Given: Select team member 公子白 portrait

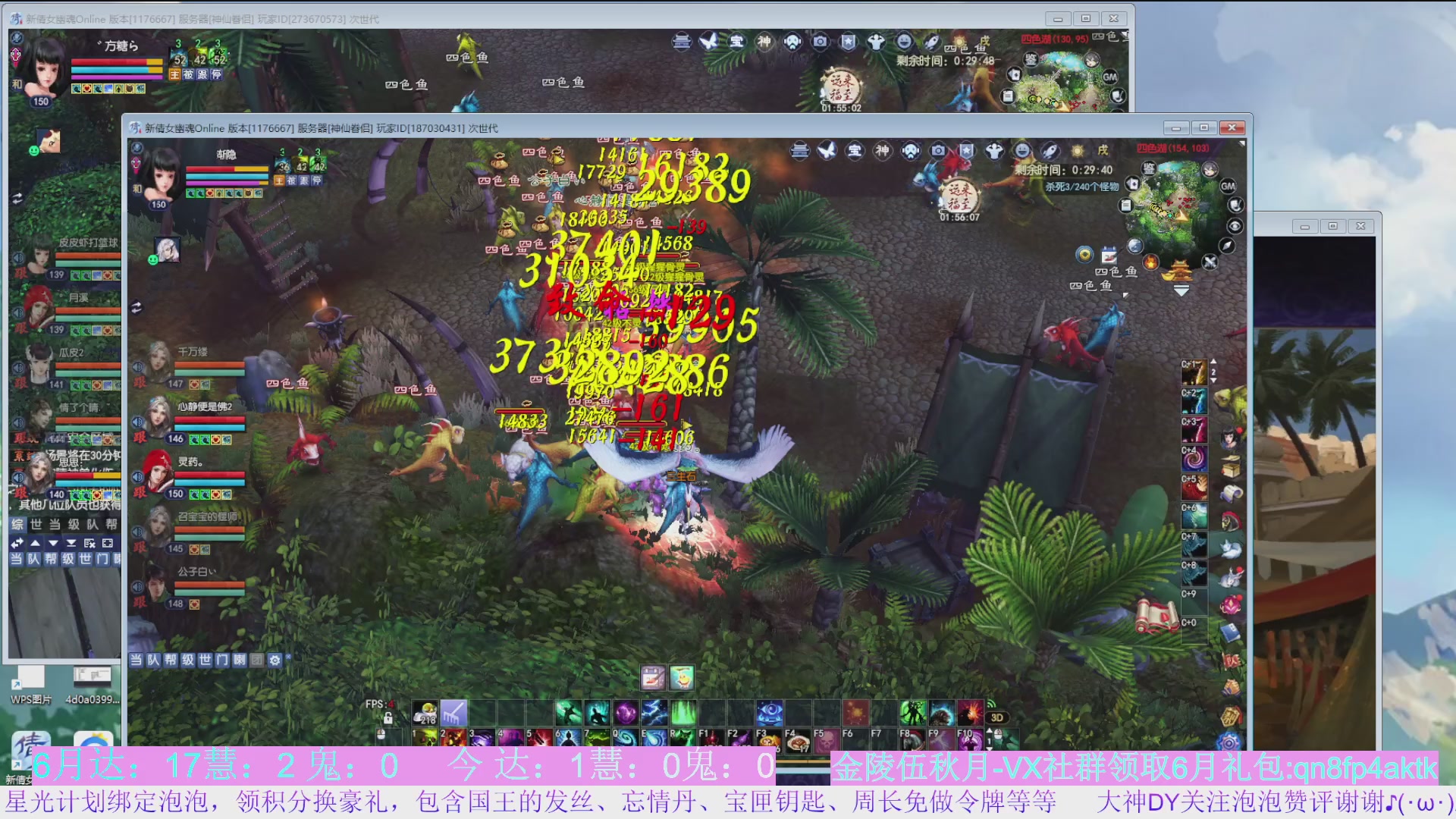Looking at the screenshot, I should point(158,582).
